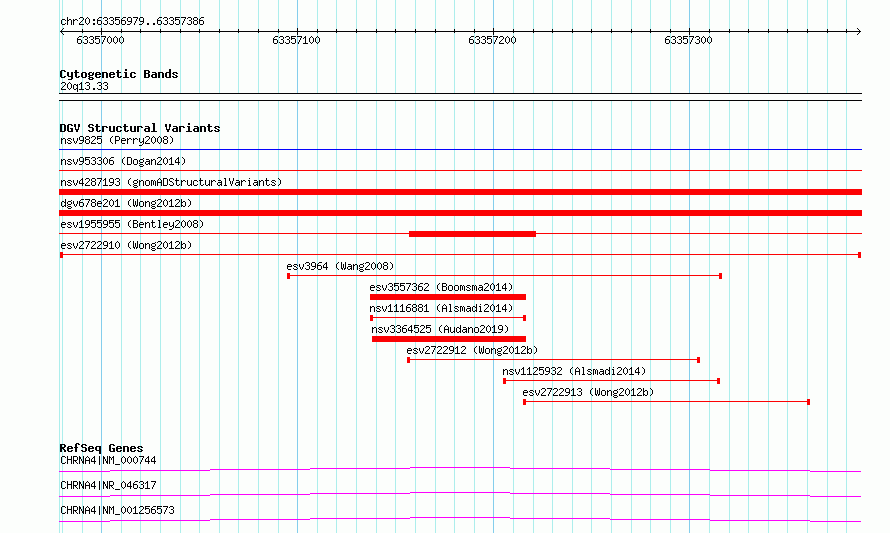Select the 20q13.33 band label

[x=84, y=86]
